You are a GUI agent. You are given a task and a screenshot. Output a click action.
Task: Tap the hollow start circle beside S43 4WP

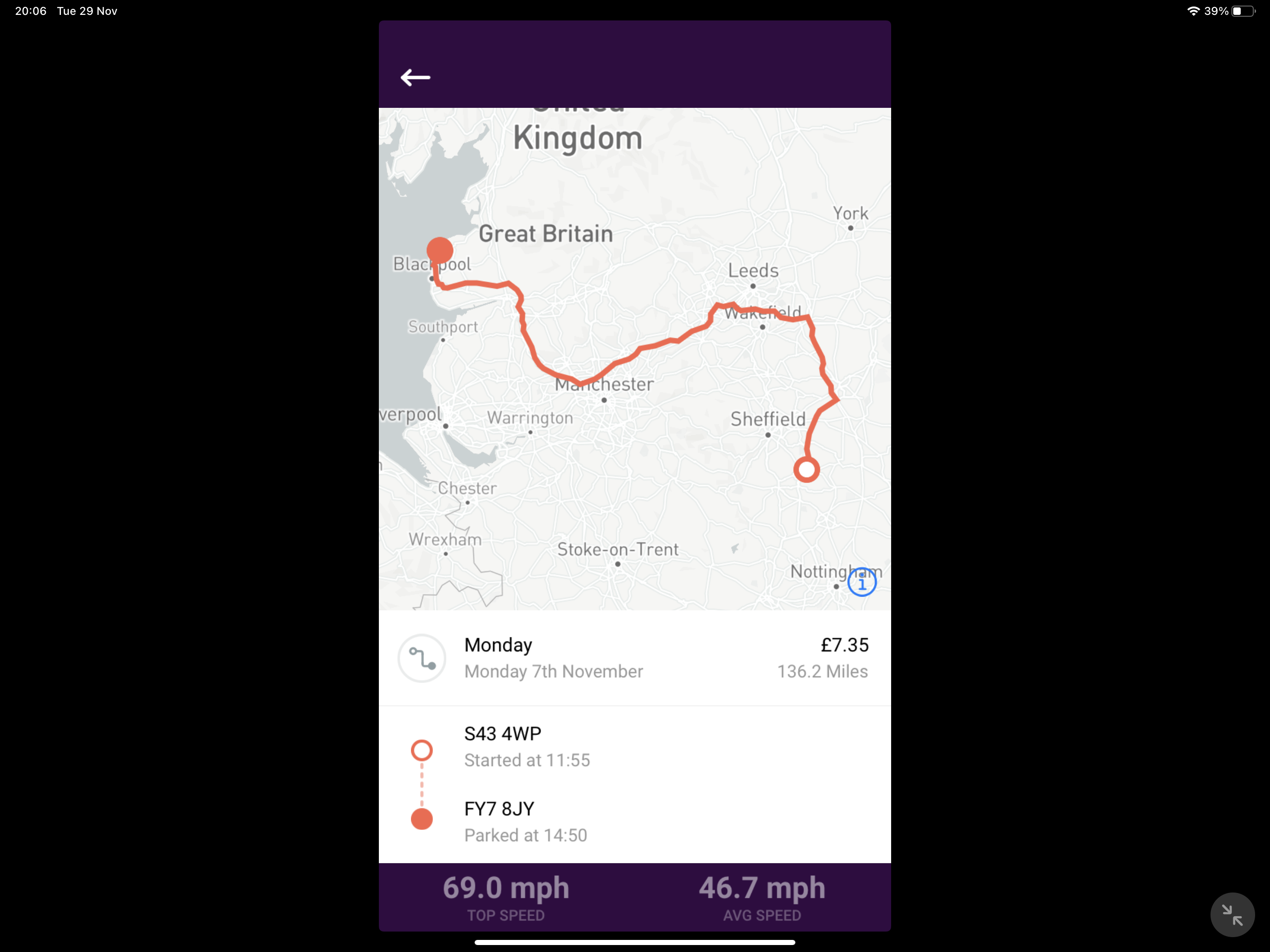422,750
